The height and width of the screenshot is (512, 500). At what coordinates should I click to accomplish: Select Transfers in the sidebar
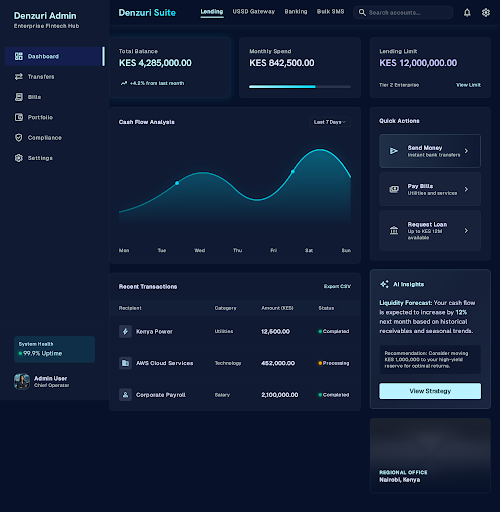[55, 77]
